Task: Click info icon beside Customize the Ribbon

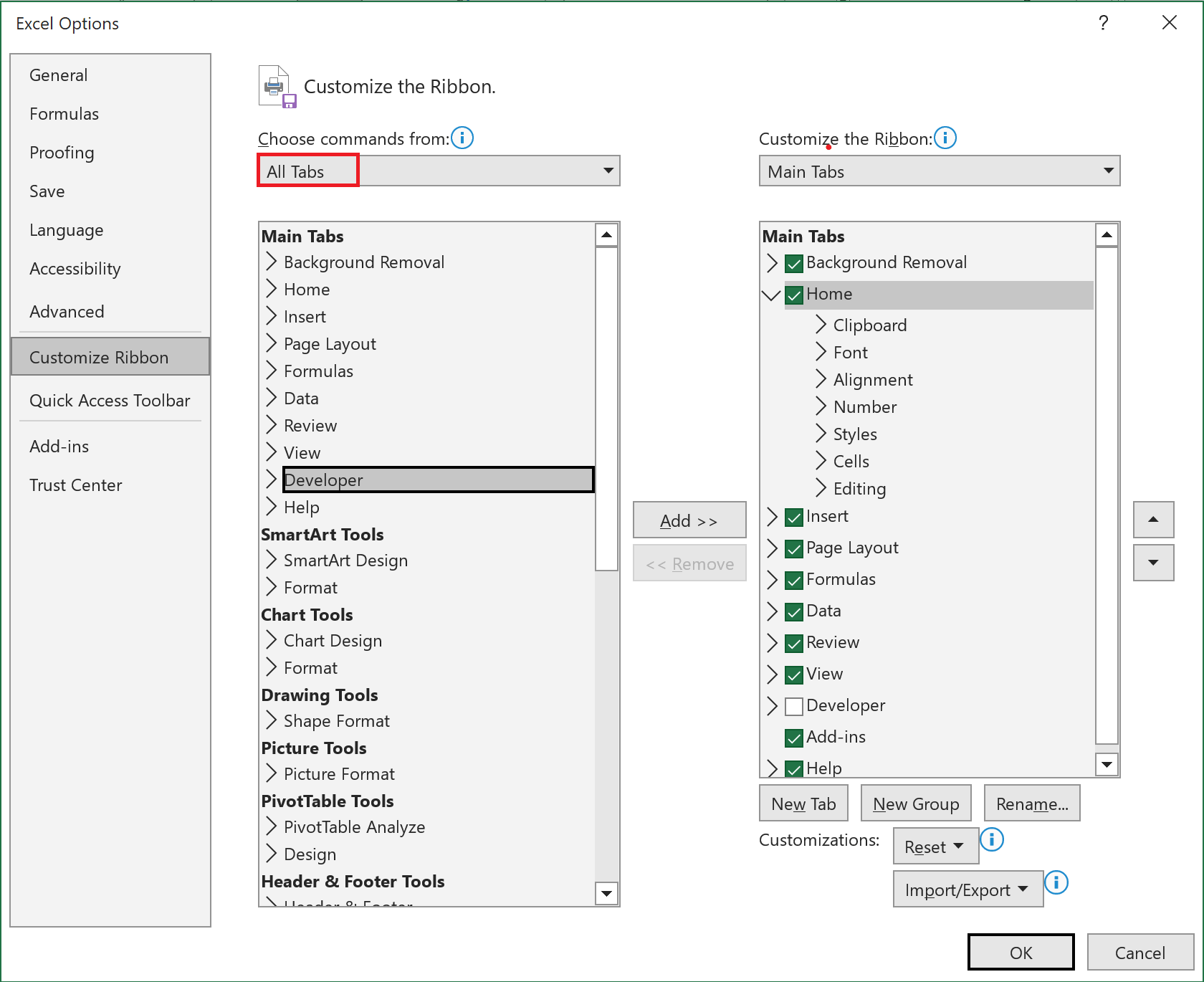Action: (x=945, y=138)
